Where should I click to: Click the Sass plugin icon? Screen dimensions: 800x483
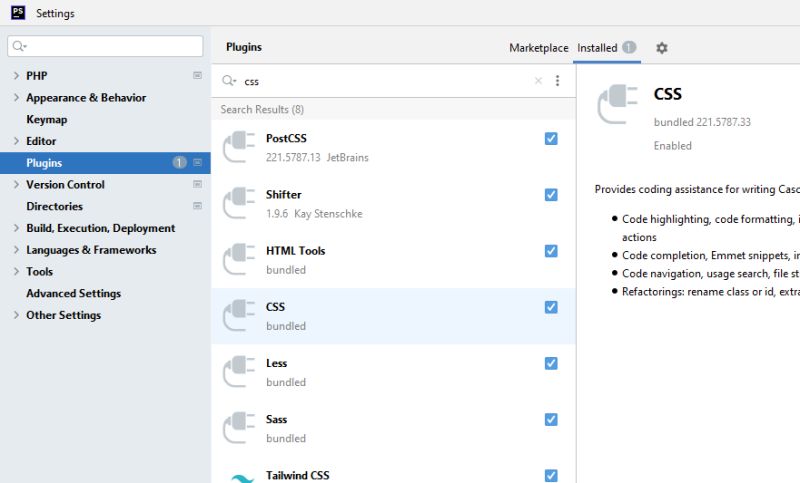click(x=238, y=427)
